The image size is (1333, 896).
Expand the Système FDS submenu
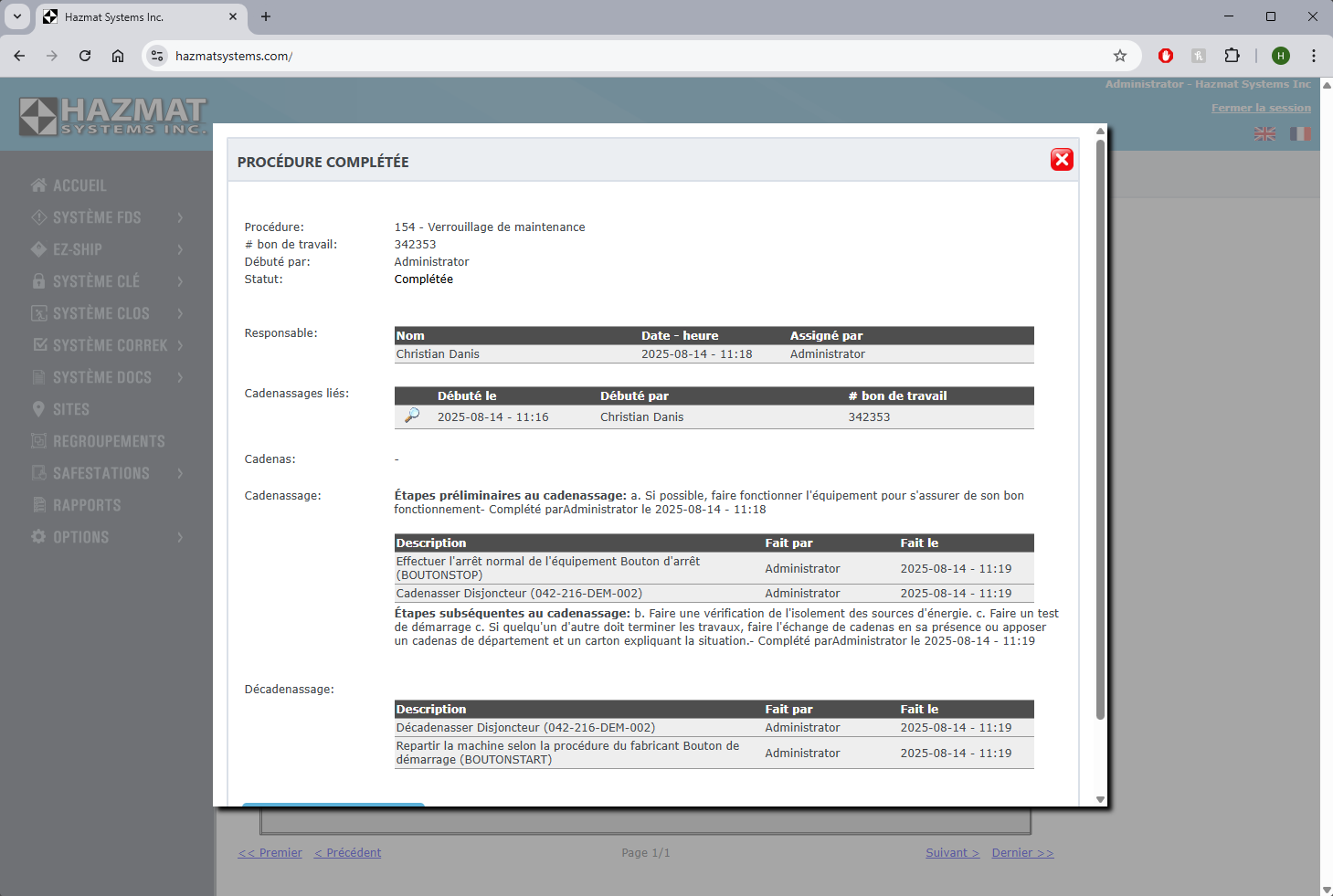[180, 217]
